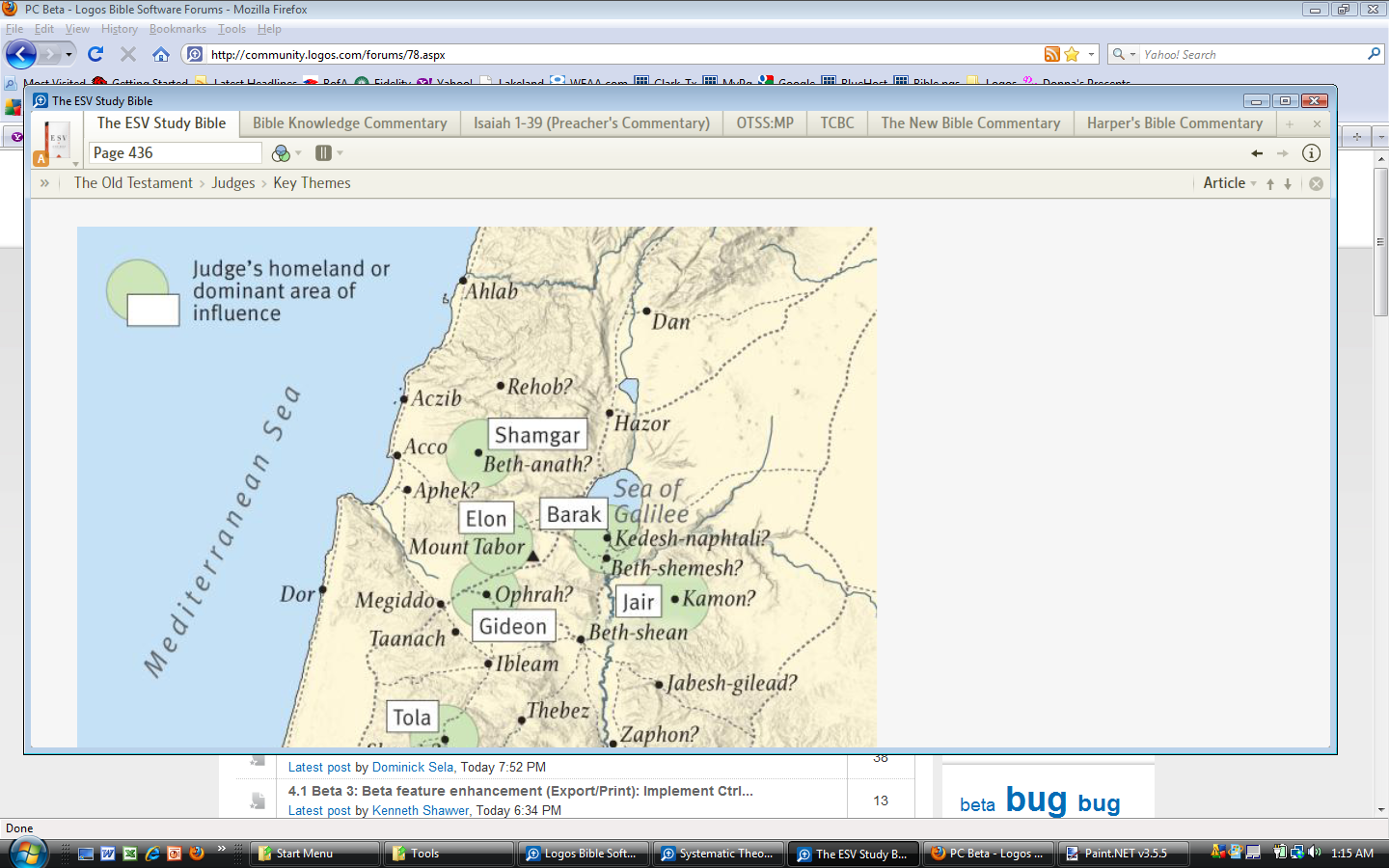Switch to the TCBC tab
The width and height of the screenshot is (1389, 868).
coord(837,123)
